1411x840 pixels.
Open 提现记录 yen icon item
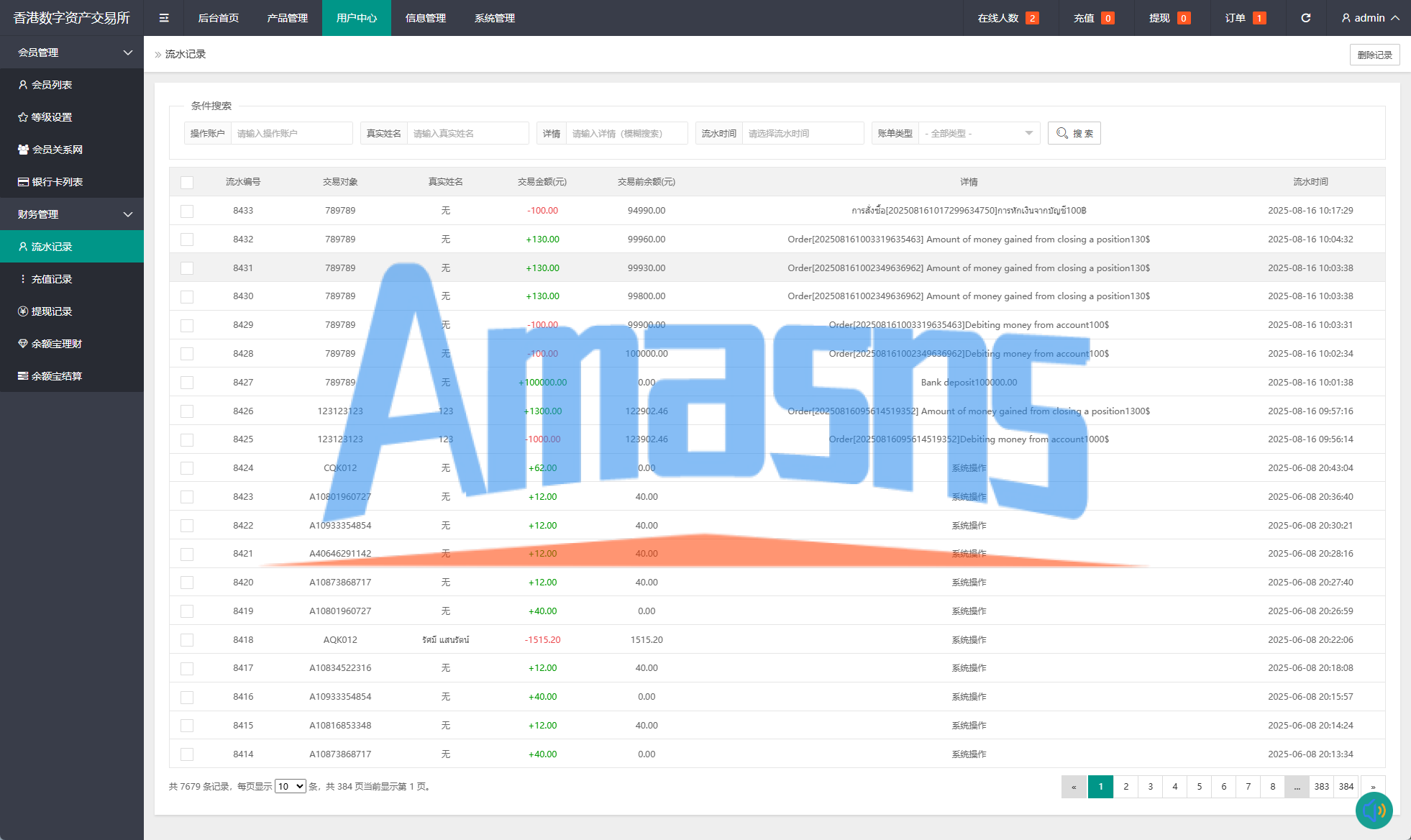(x=23, y=311)
